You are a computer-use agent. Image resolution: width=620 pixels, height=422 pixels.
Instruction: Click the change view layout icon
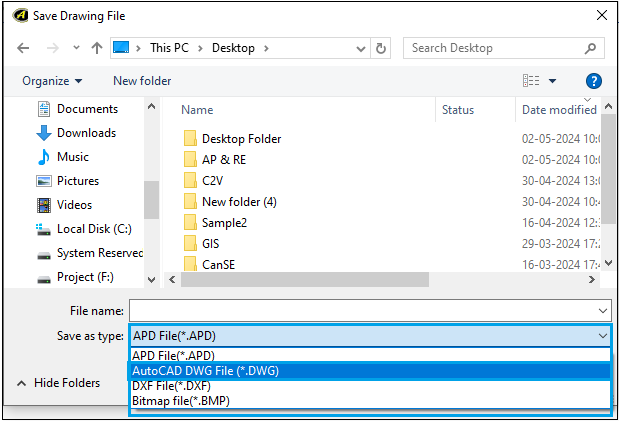pyautogui.click(x=531, y=81)
